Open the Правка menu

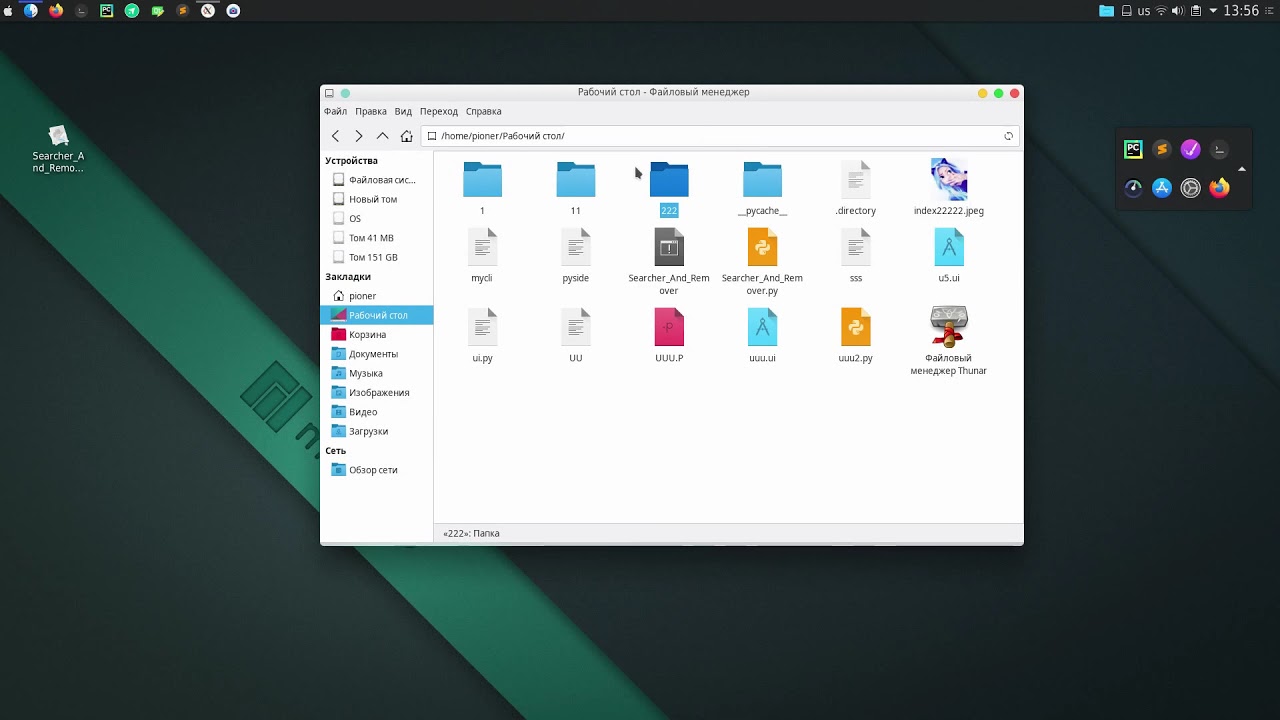click(371, 111)
